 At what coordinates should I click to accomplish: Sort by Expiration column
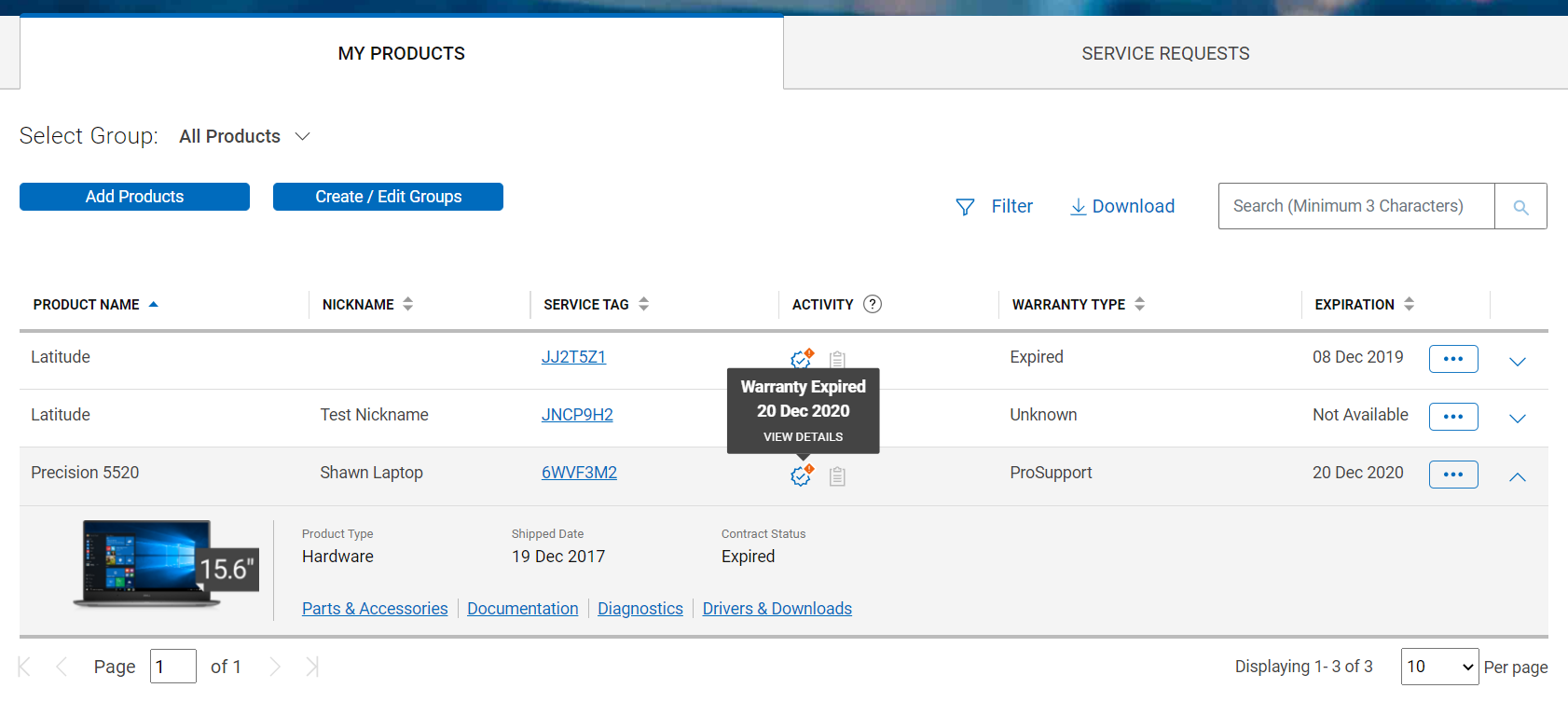pos(1365,305)
